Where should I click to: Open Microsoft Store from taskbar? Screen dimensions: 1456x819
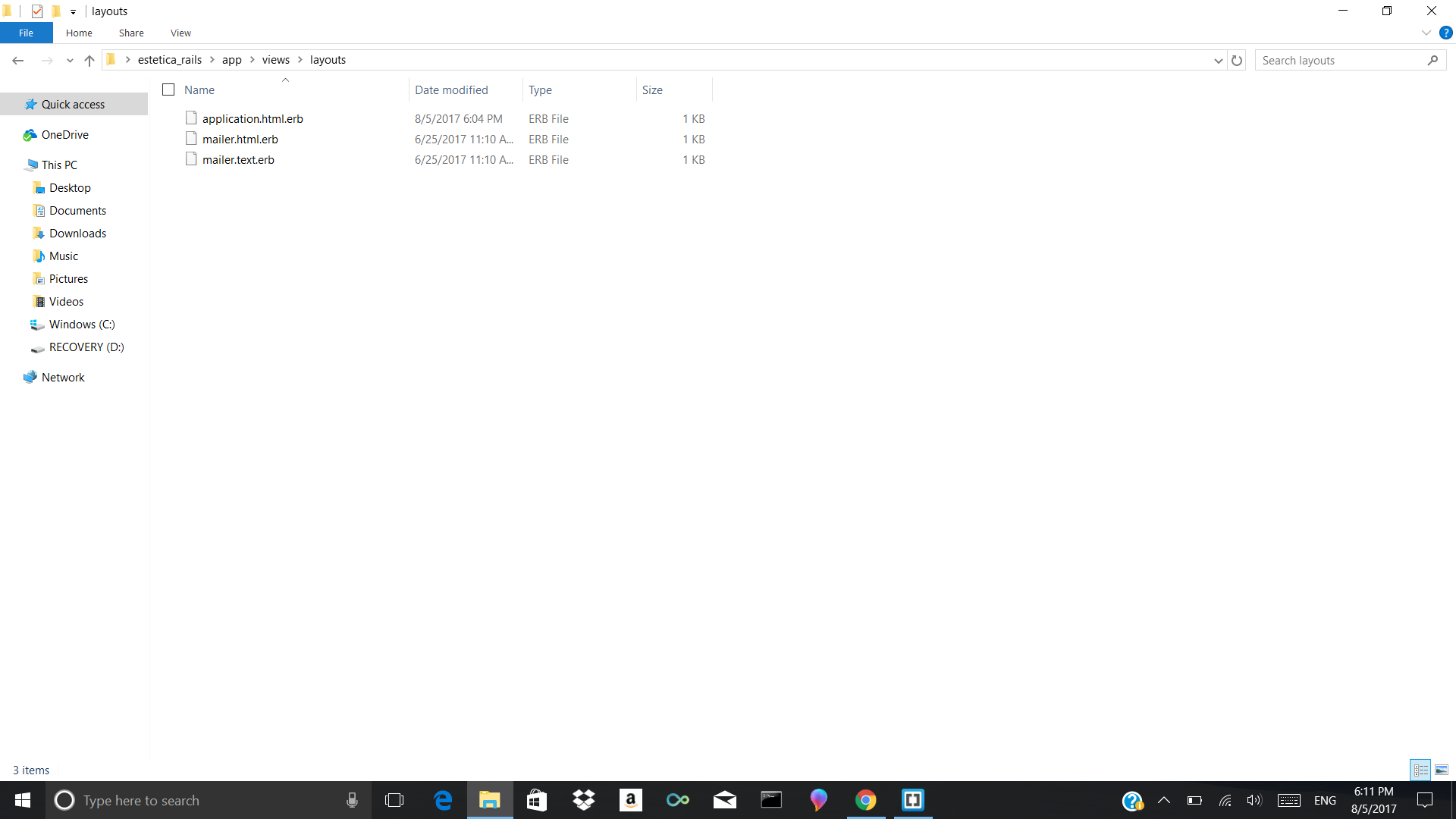tap(537, 800)
